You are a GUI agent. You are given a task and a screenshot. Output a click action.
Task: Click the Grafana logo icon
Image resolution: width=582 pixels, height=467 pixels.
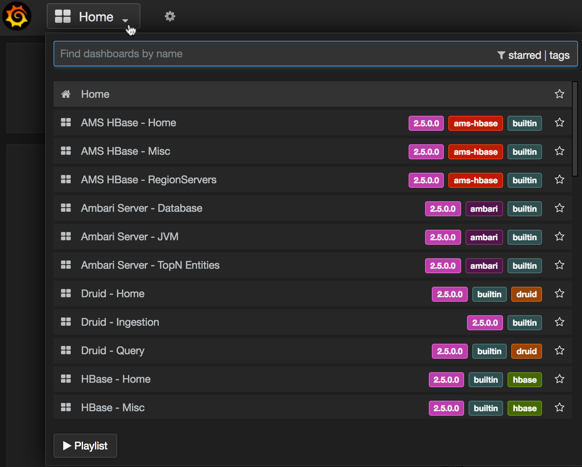pyautogui.click(x=17, y=16)
